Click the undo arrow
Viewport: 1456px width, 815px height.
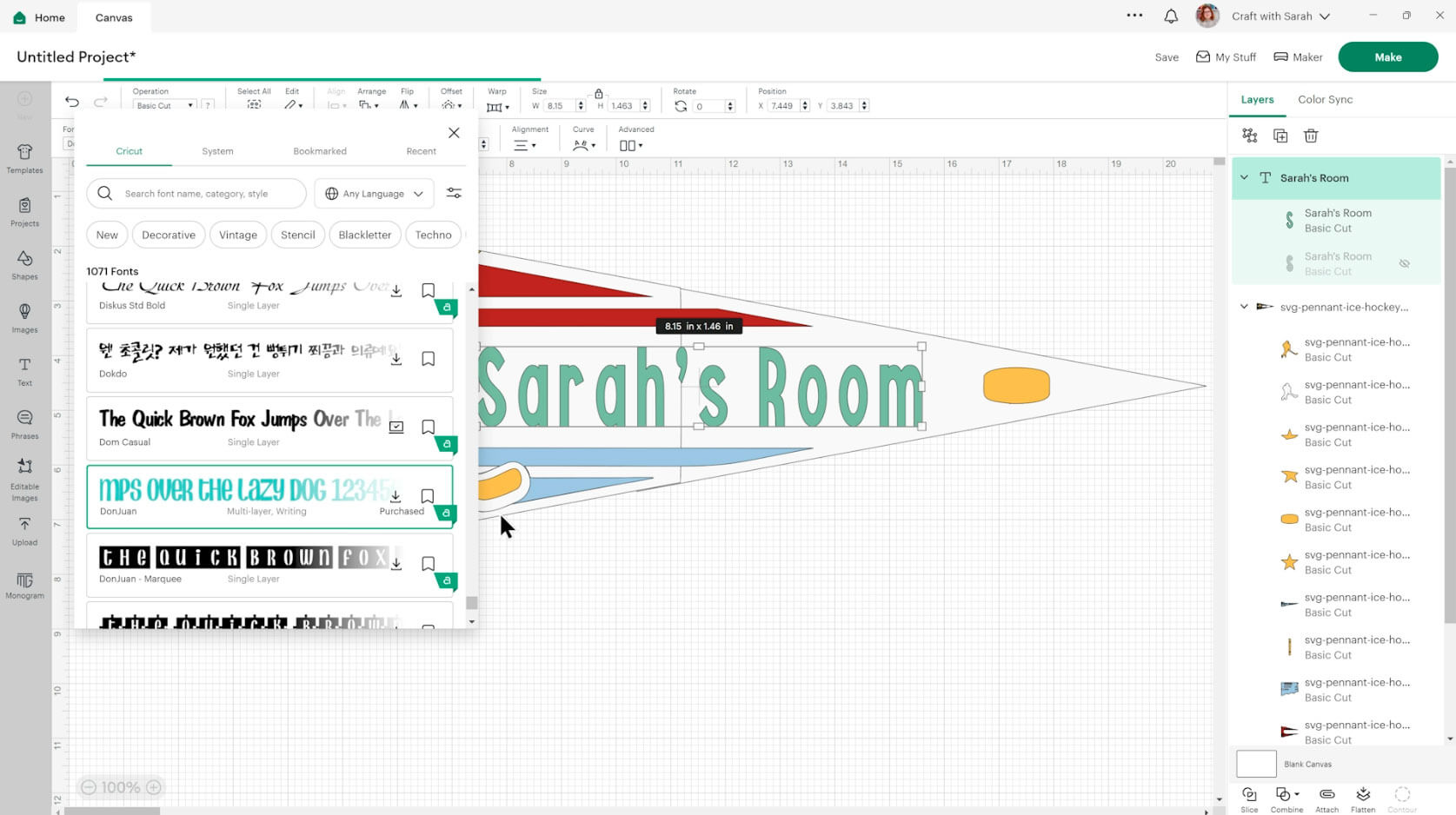tap(72, 103)
